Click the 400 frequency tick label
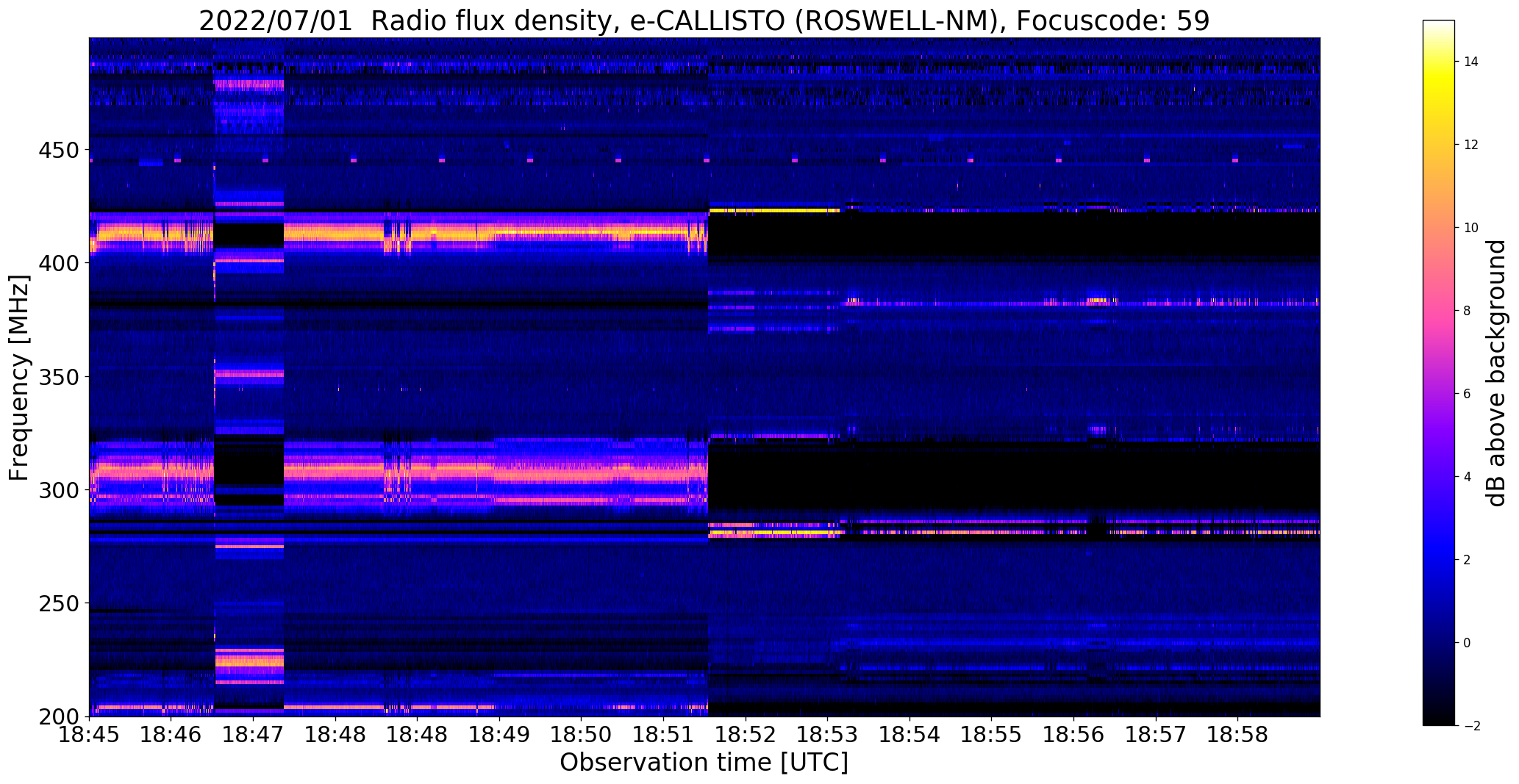The height and width of the screenshot is (784, 1519). pos(58,263)
